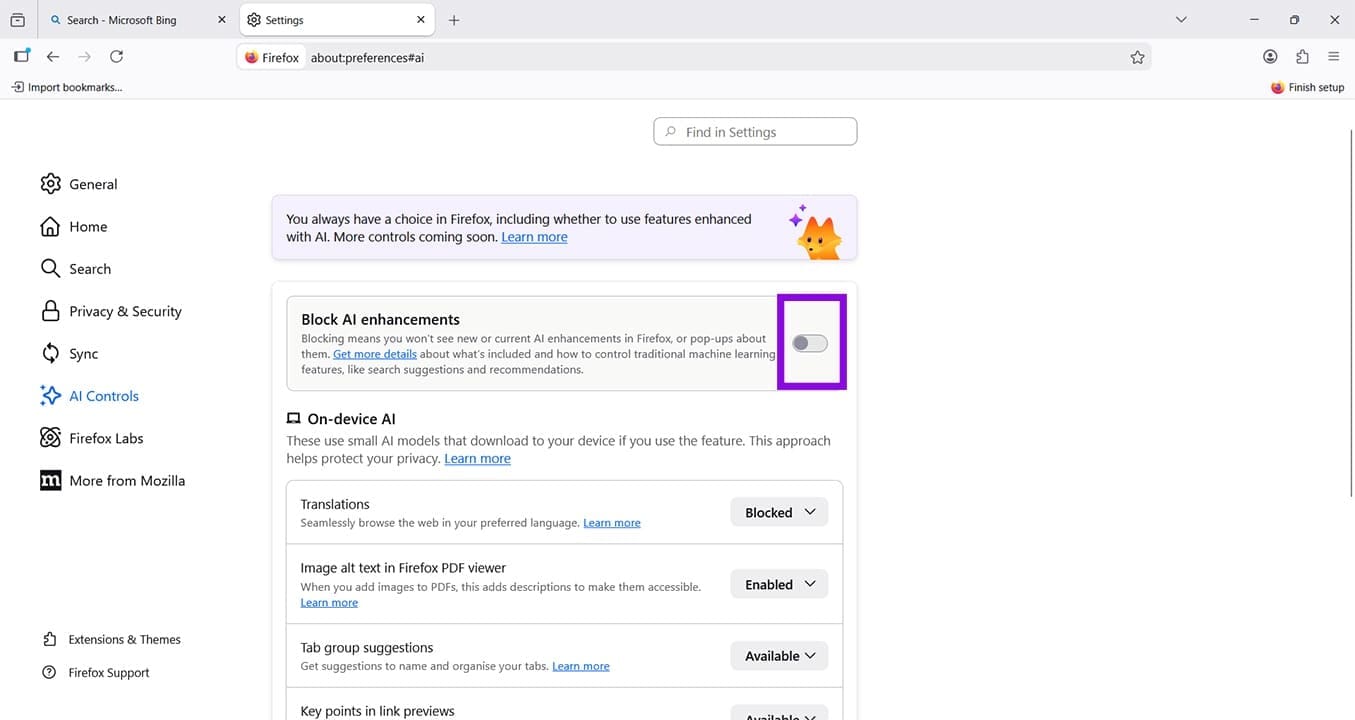Viewport: 1355px width, 720px height.
Task: Click the Search magnifier icon in sidebar
Action: pyautogui.click(x=50, y=269)
